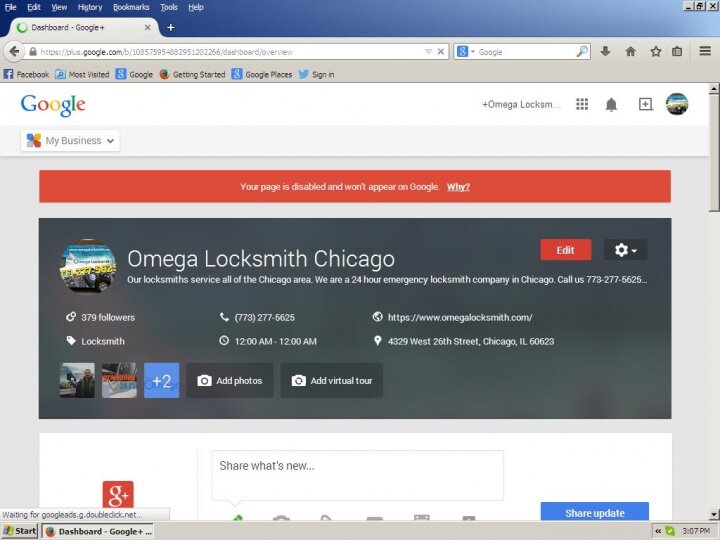The width and height of the screenshot is (720, 540).
Task: Open the first business photo thumbnail
Action: click(77, 380)
